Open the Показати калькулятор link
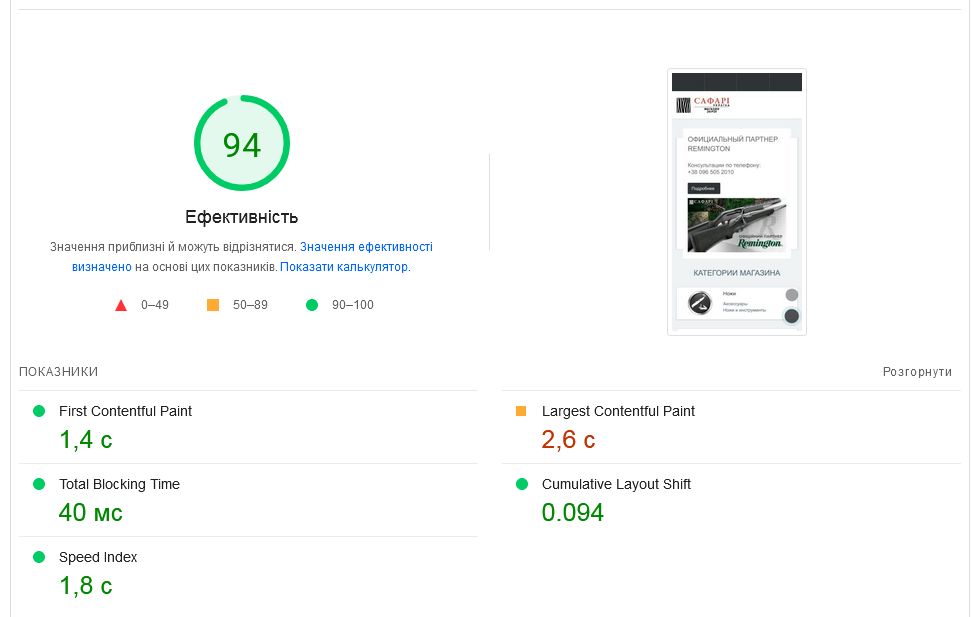 344,267
